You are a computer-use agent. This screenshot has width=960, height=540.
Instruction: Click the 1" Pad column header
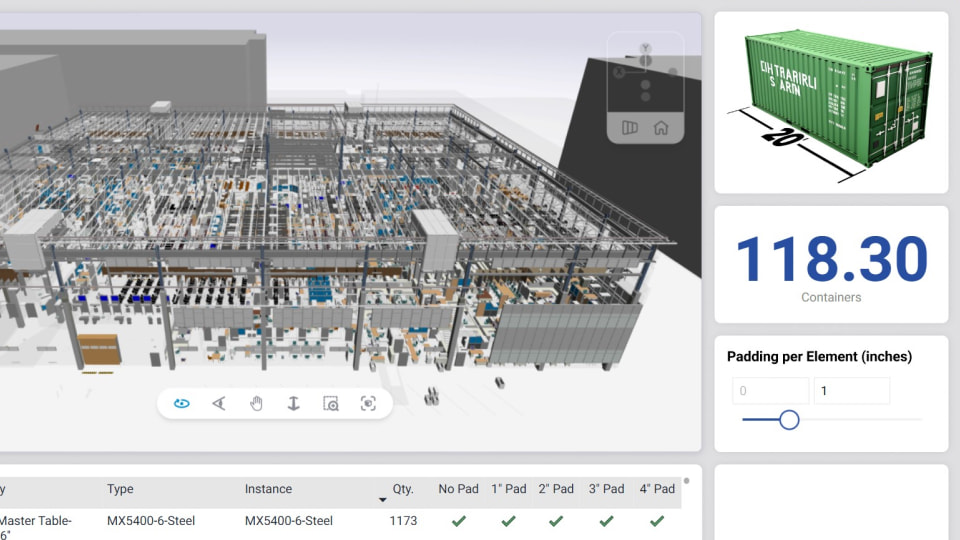coord(508,489)
